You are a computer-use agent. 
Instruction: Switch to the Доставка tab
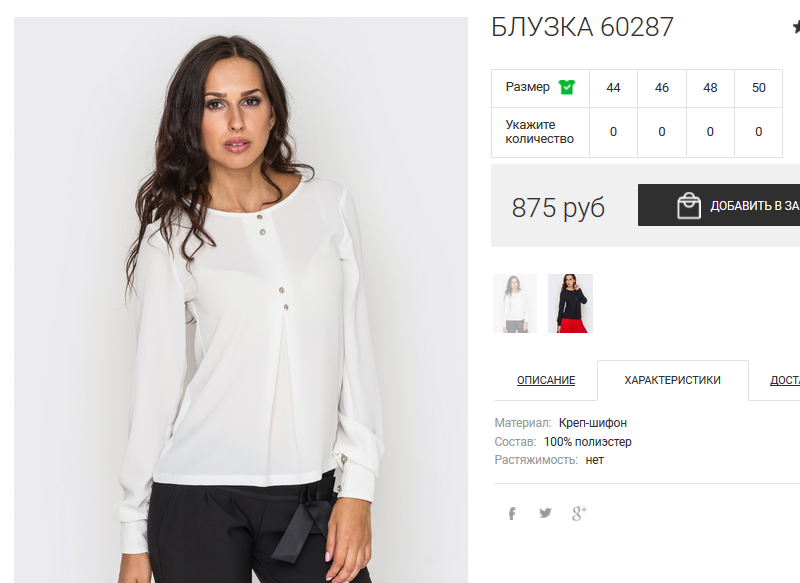click(785, 380)
